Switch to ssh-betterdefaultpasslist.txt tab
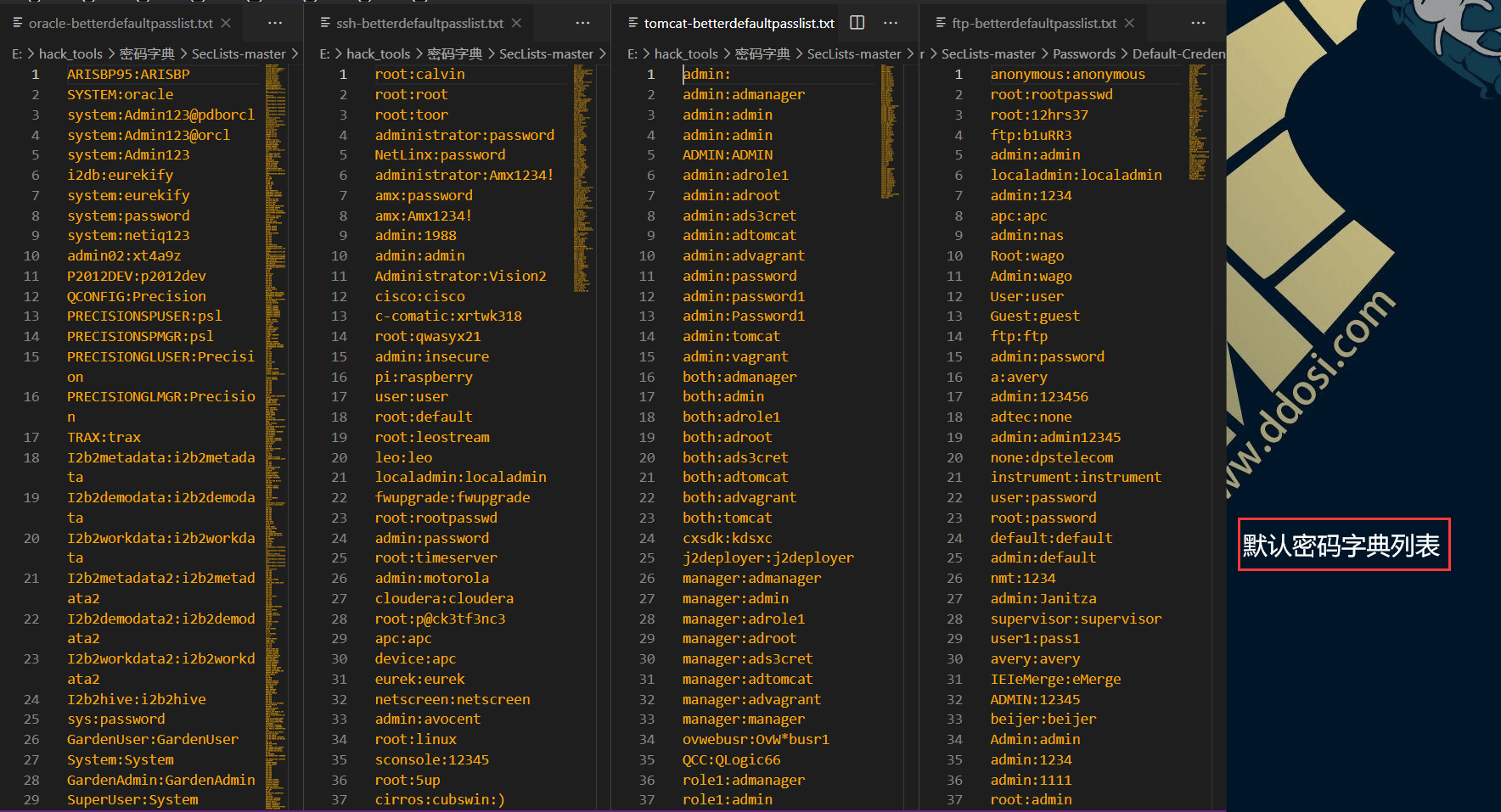 pos(419,23)
